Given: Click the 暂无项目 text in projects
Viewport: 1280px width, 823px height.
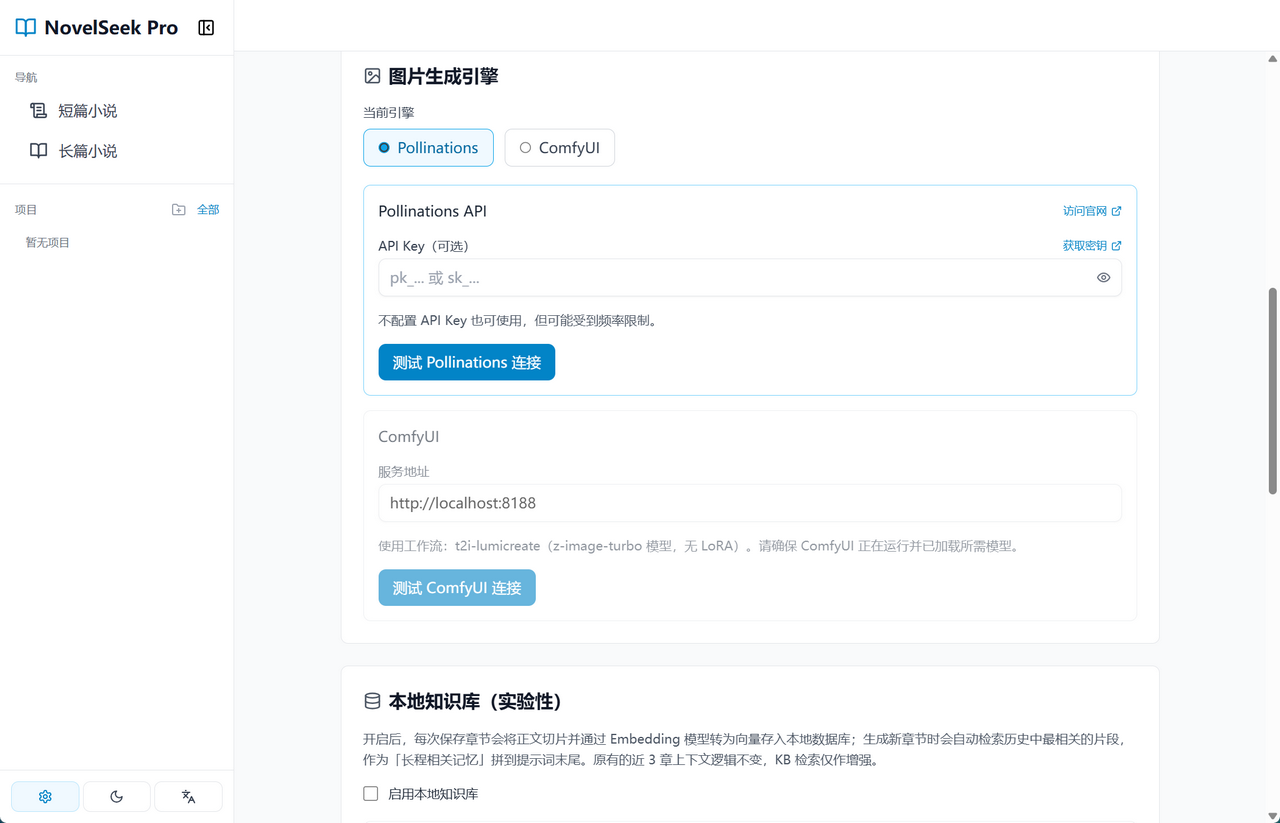Looking at the screenshot, I should pos(48,242).
